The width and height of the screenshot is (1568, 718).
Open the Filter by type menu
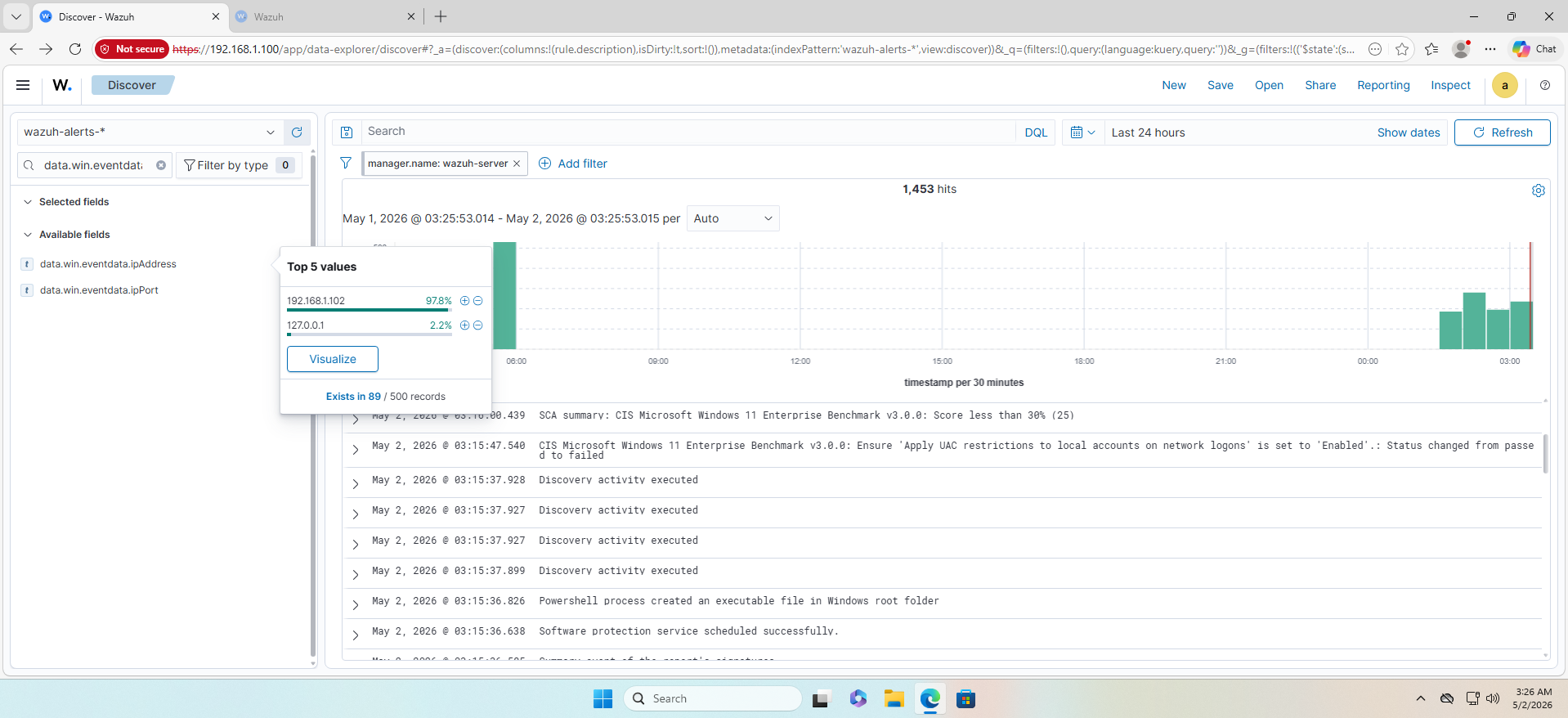[x=238, y=165]
